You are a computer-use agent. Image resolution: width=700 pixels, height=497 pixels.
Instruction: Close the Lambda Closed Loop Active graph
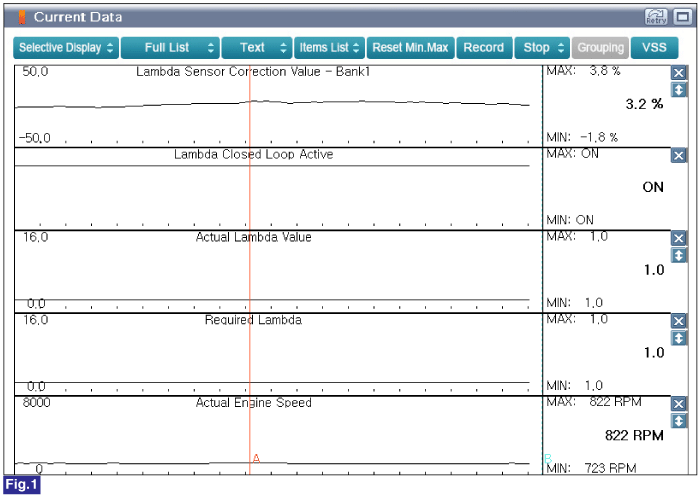(x=679, y=155)
